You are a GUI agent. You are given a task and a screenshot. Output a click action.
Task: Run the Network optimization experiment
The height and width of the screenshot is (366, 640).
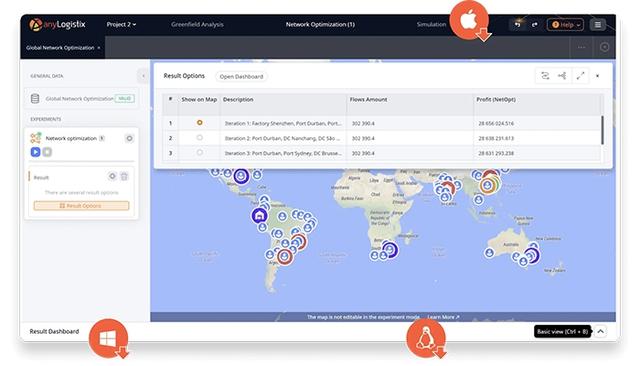[x=36, y=152]
